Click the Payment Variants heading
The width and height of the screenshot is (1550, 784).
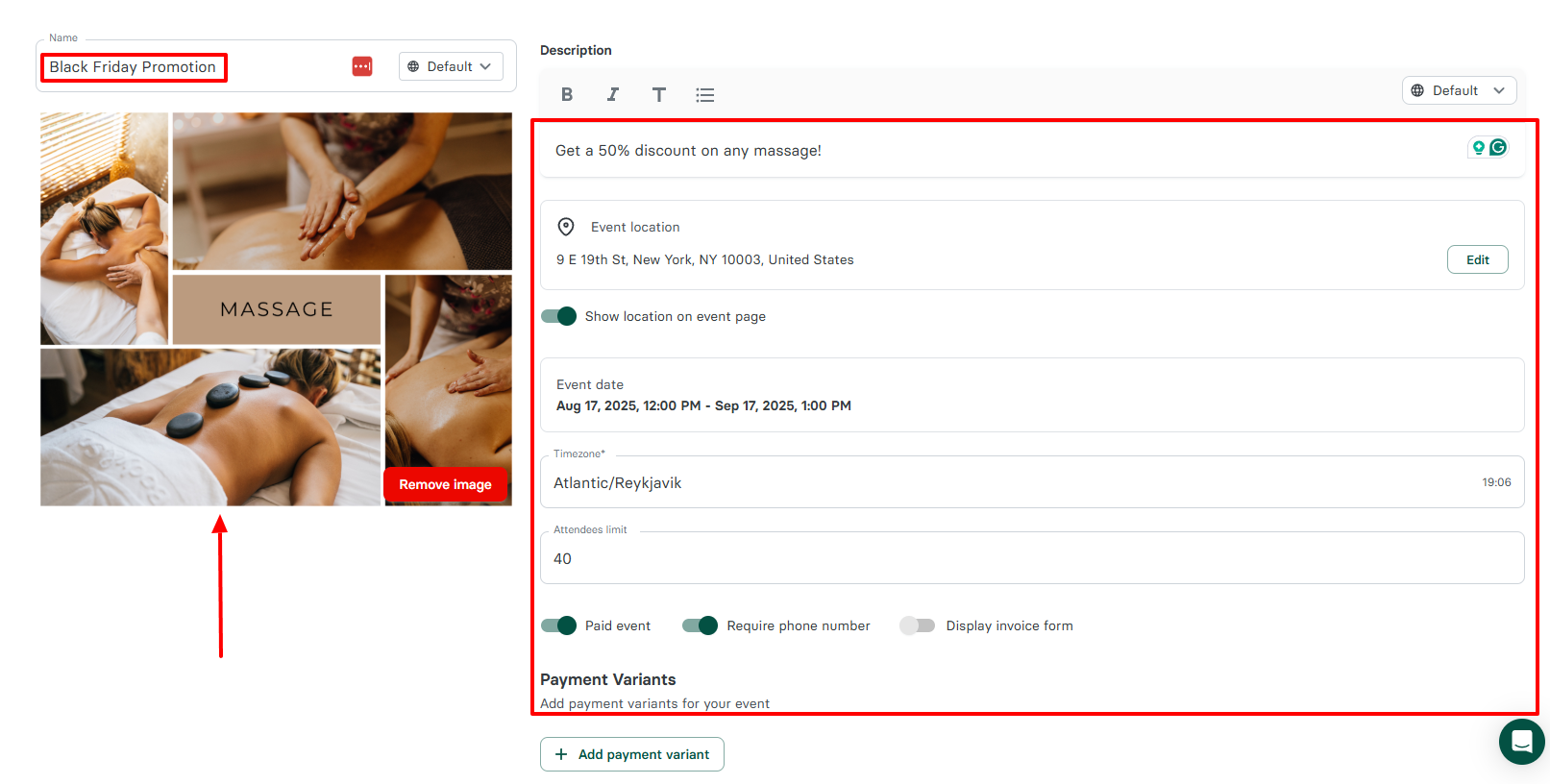[607, 679]
